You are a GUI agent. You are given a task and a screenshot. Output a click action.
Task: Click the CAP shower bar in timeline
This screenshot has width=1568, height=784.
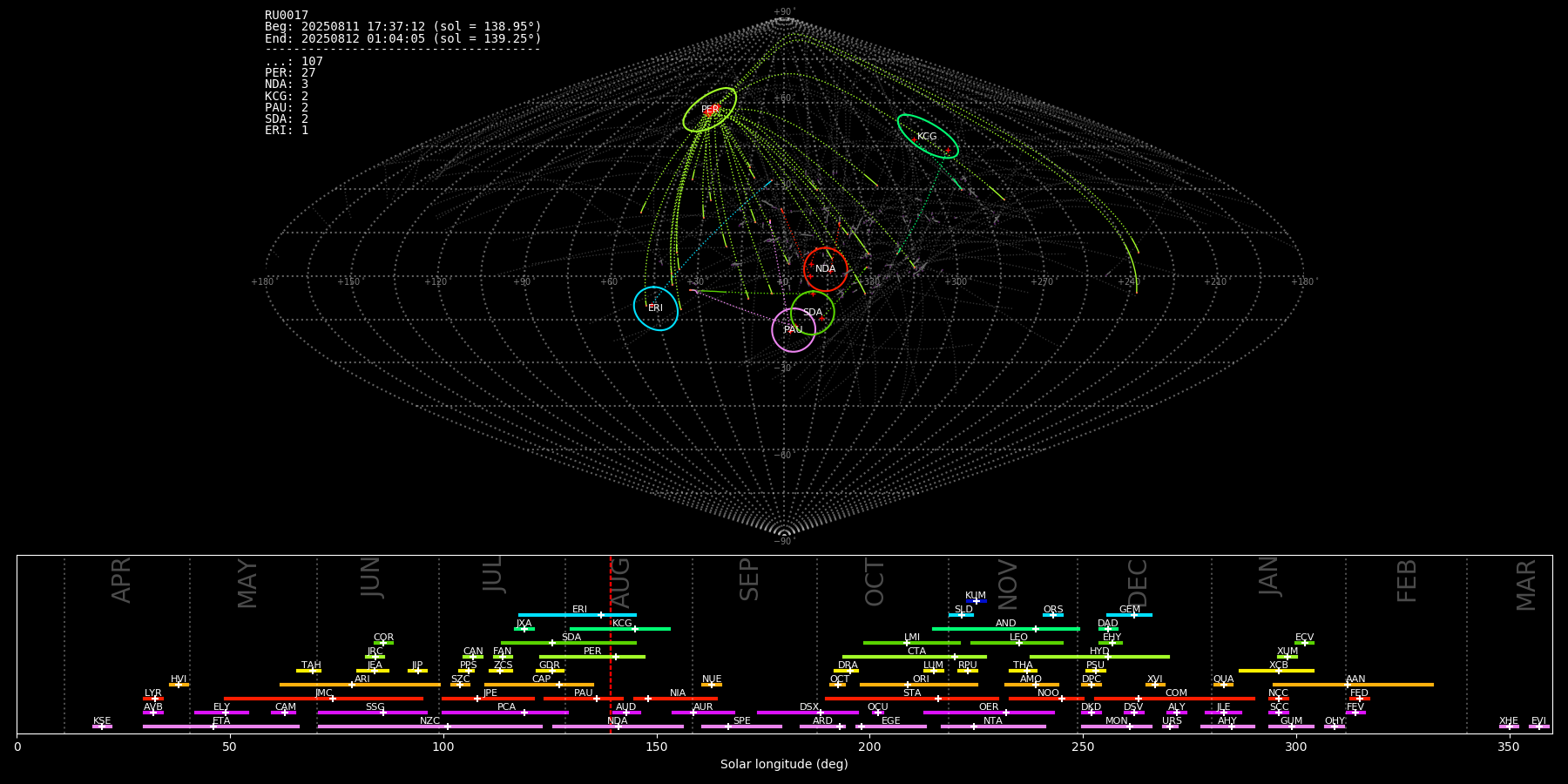(540, 685)
